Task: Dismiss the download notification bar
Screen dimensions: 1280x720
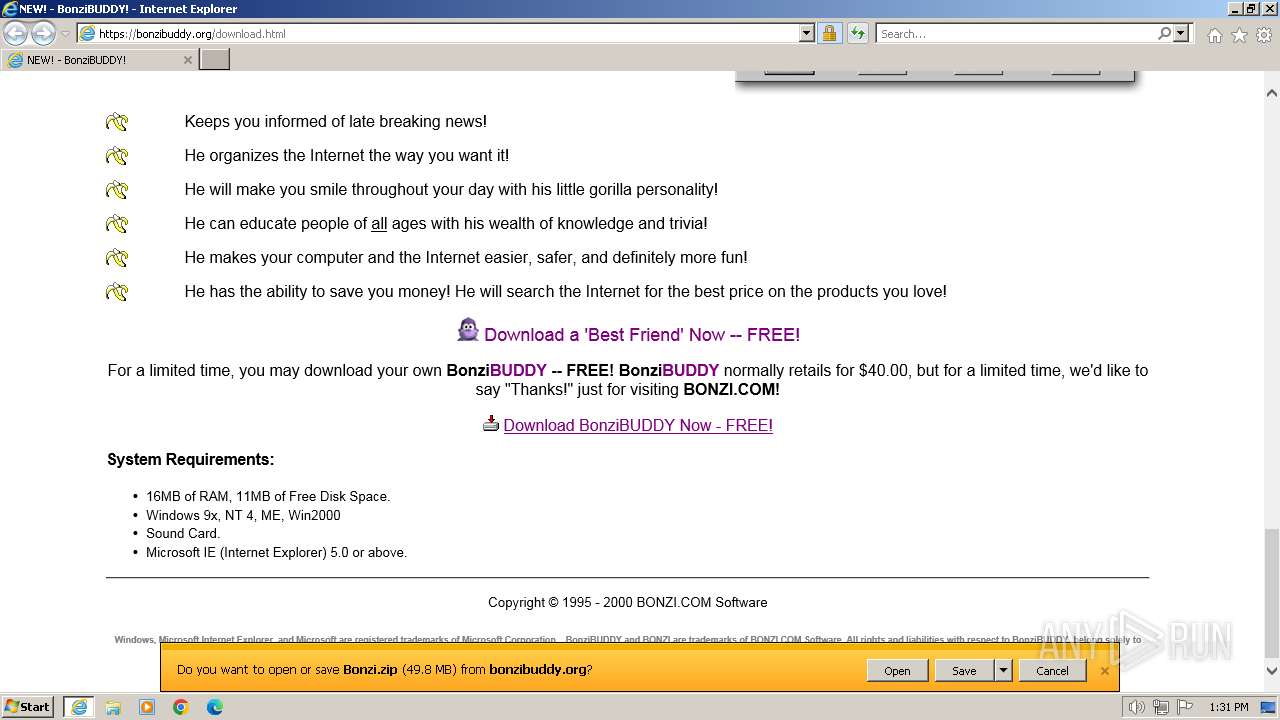Action: coord(1105,671)
